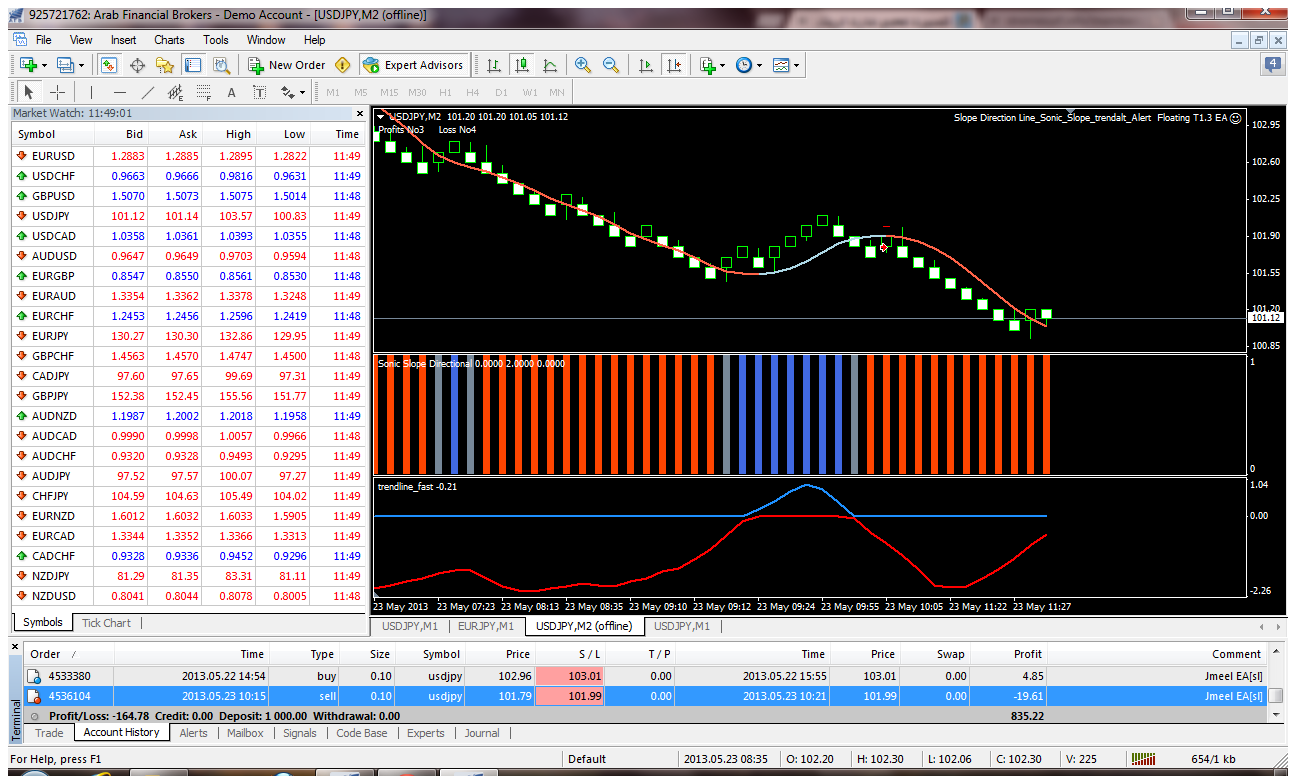Select the arrow cursor tool
This screenshot has height=776, width=1296.
pyautogui.click(x=28, y=92)
